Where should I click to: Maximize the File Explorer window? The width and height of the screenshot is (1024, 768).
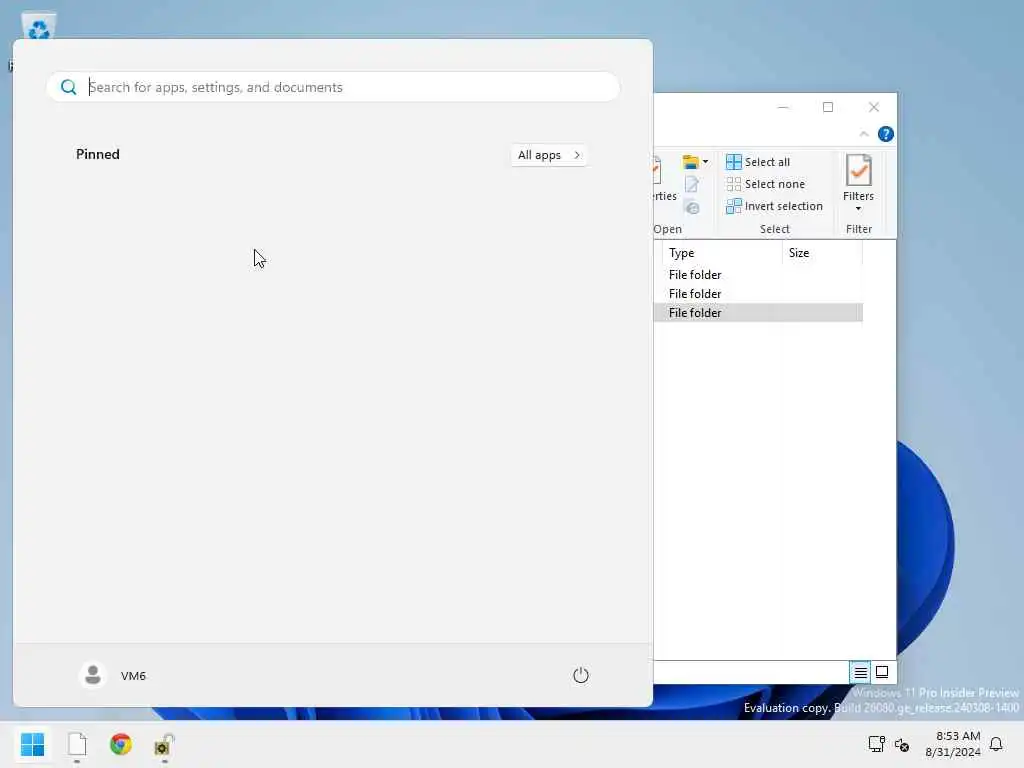[x=828, y=107]
